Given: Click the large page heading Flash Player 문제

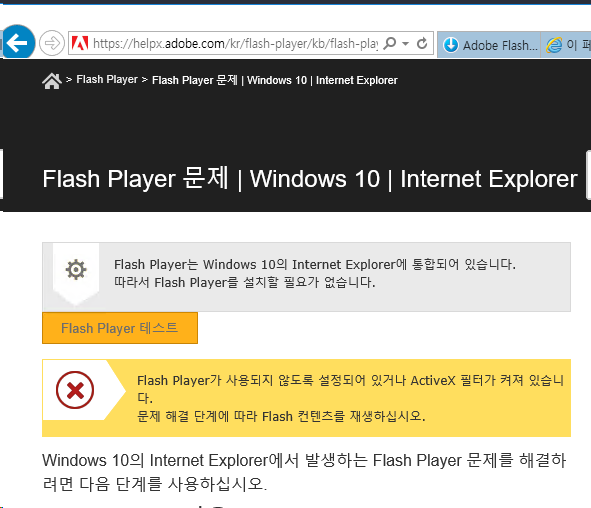Looking at the screenshot, I should [x=309, y=178].
